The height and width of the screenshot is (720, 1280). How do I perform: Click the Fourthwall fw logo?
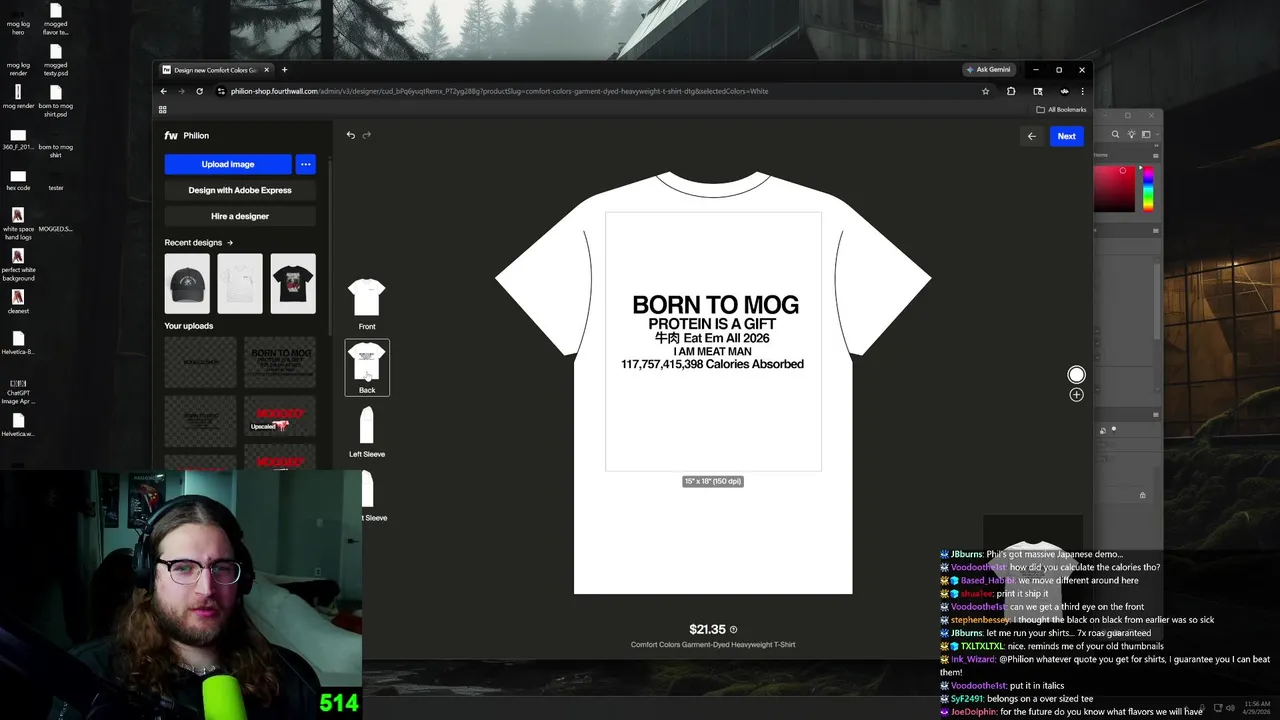click(x=171, y=135)
